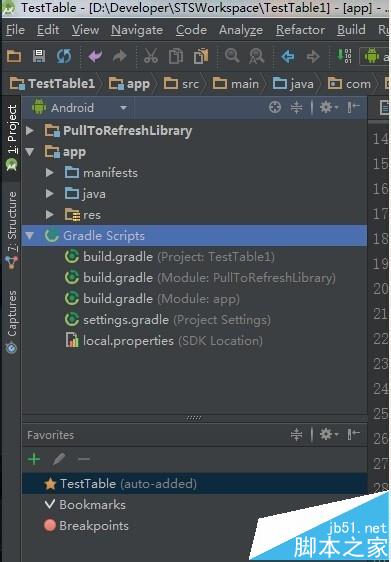Navigate Forward with gray arrow
This screenshot has width=391, height=562.
[313, 56]
